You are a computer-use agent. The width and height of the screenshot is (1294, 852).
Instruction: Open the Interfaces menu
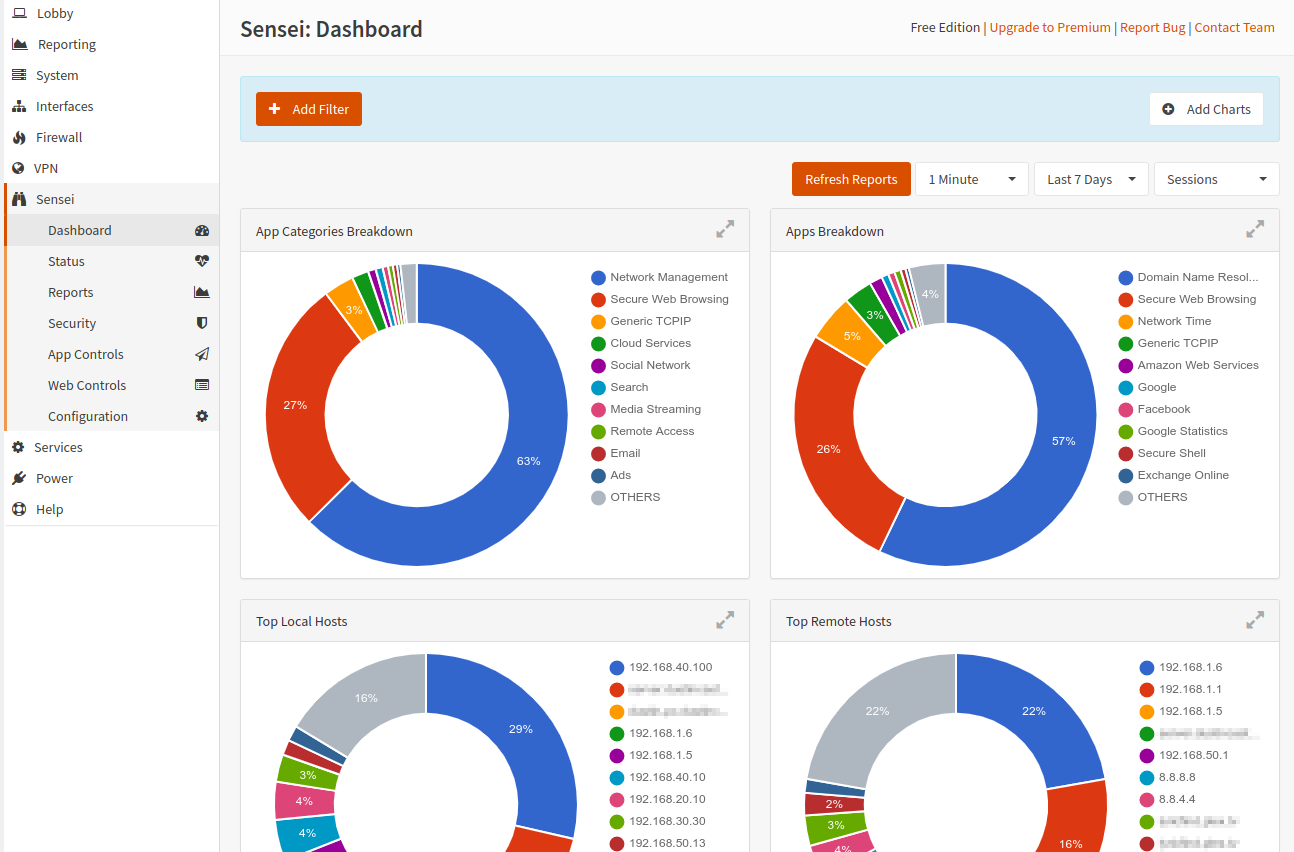point(110,106)
